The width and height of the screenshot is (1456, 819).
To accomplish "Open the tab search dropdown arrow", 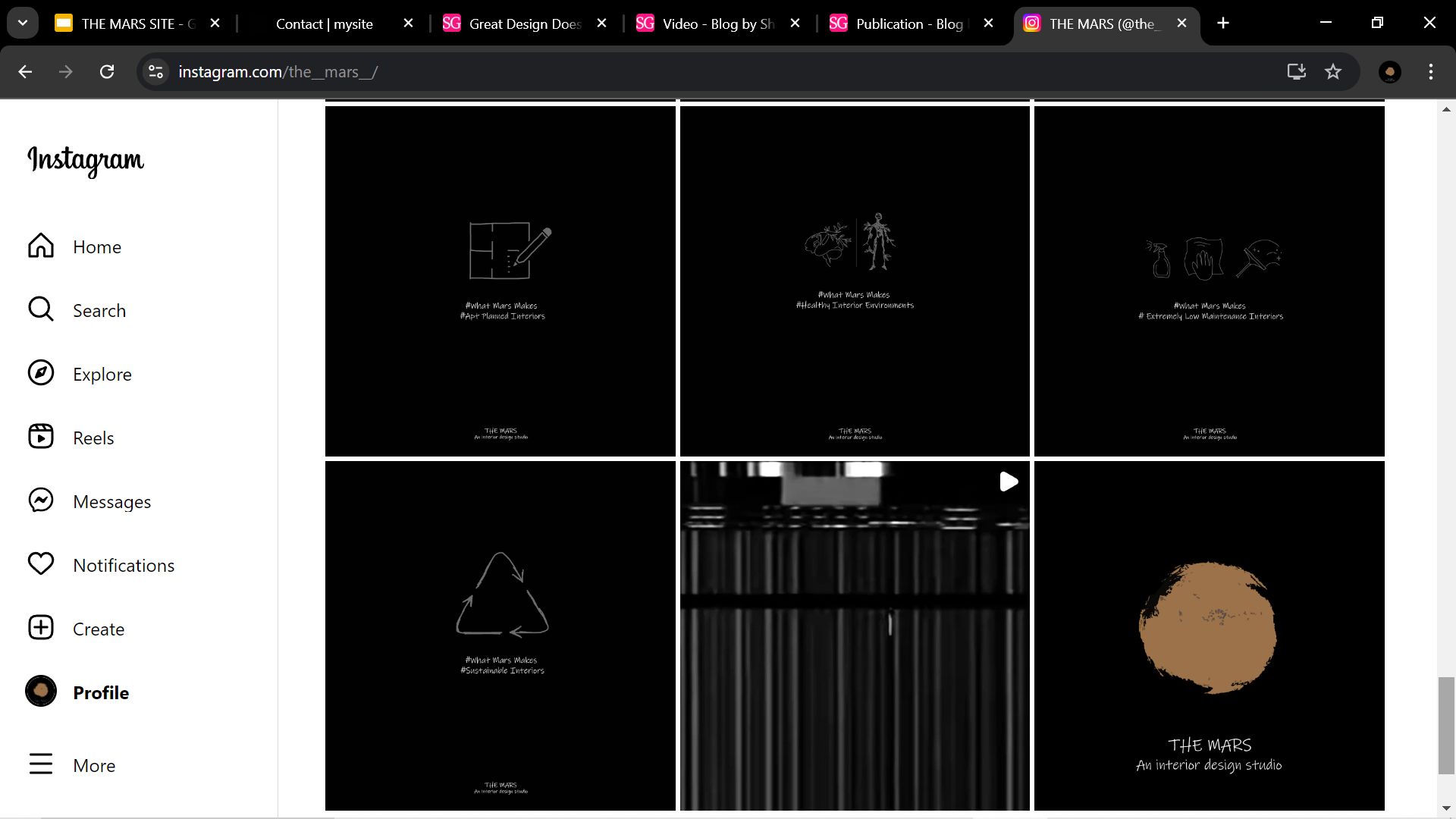I will click(x=23, y=24).
